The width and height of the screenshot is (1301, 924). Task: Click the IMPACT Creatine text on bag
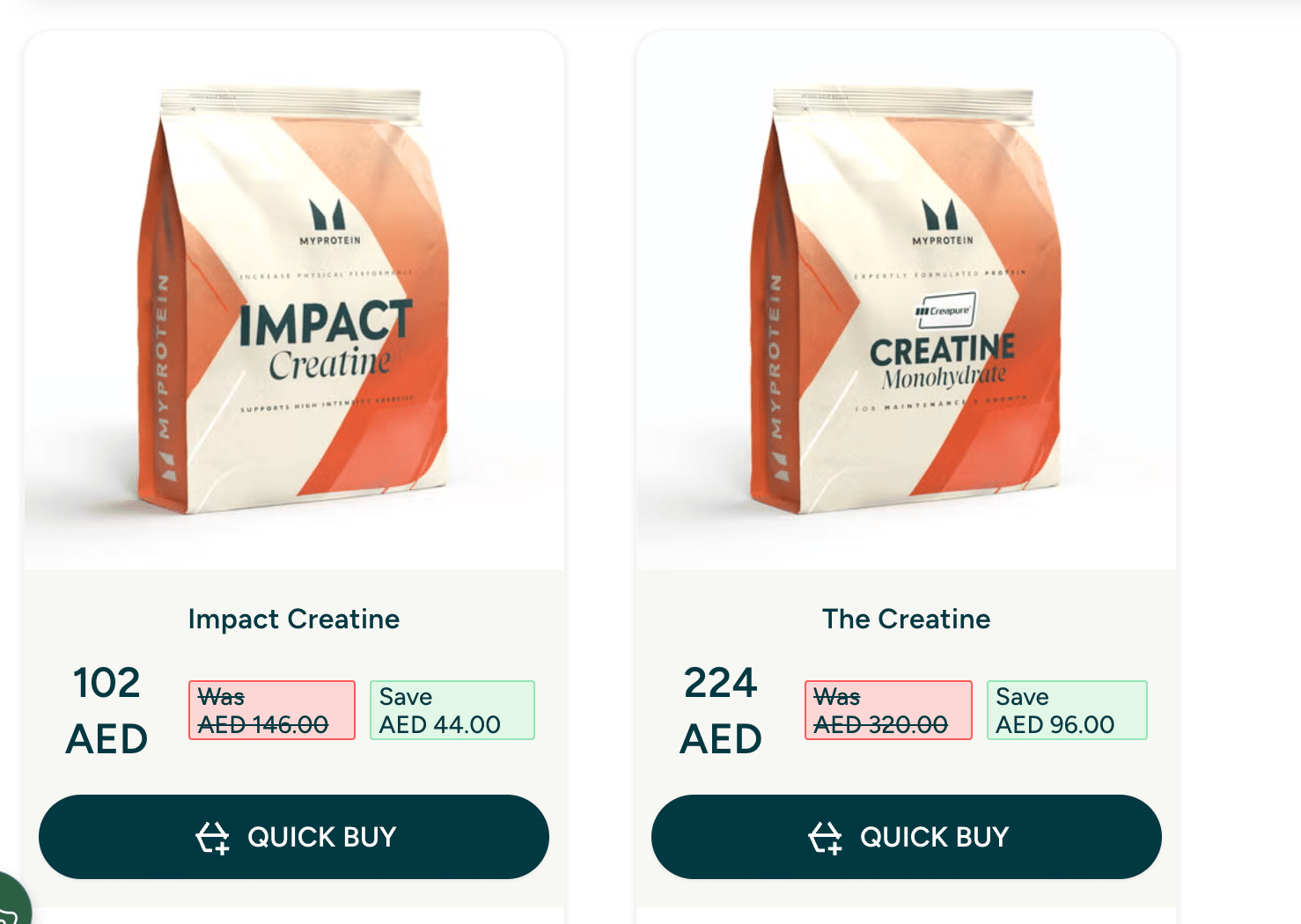coord(327,340)
